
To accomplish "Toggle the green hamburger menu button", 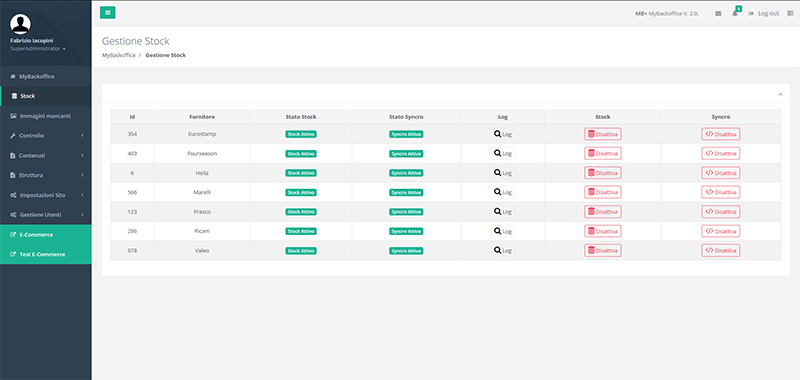I will [108, 13].
